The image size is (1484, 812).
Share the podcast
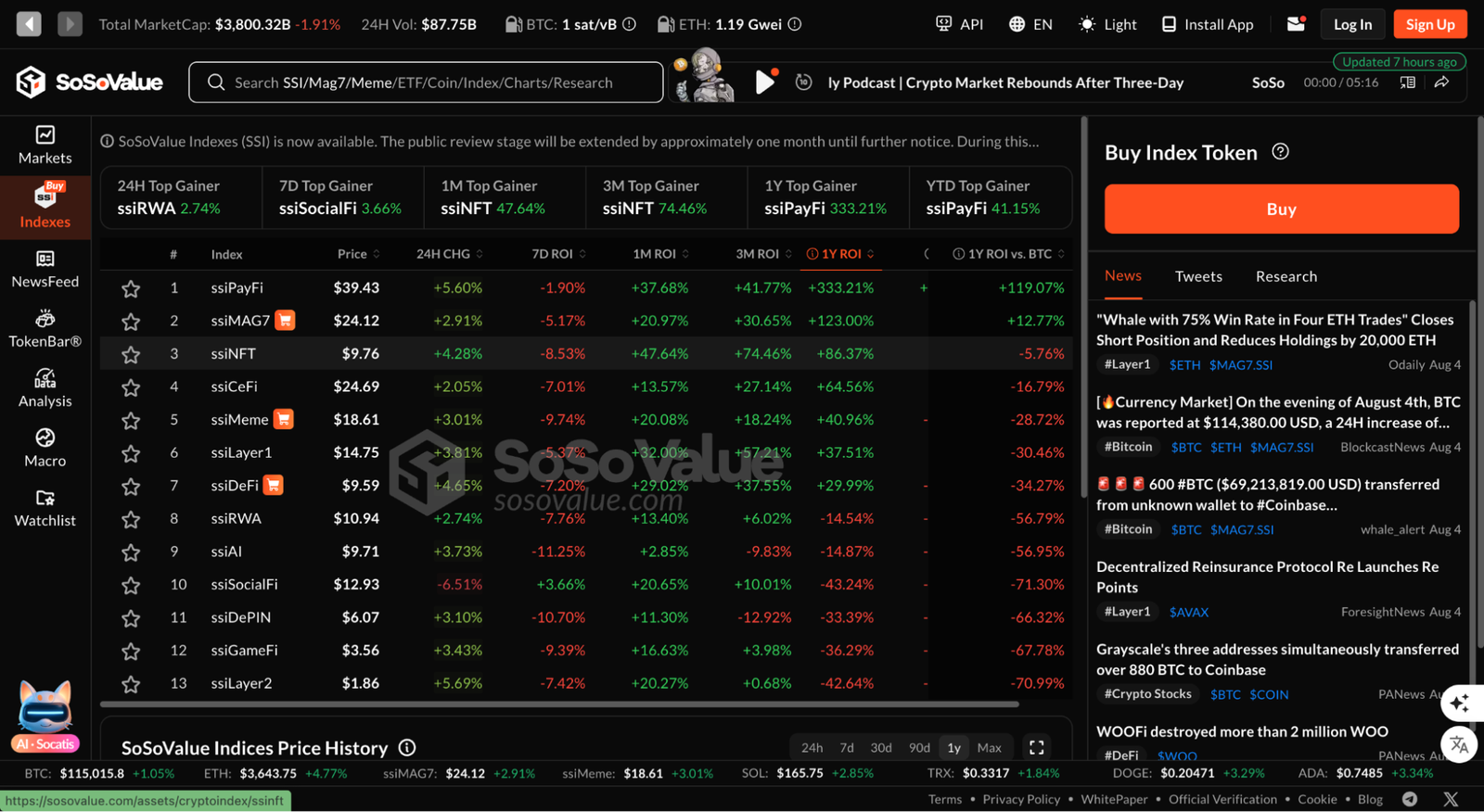pos(1441,82)
